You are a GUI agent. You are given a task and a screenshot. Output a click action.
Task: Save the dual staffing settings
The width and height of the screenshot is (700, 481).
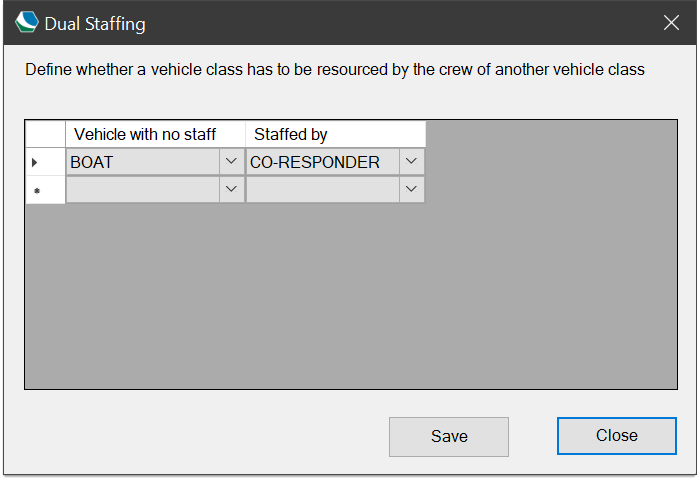(x=449, y=436)
